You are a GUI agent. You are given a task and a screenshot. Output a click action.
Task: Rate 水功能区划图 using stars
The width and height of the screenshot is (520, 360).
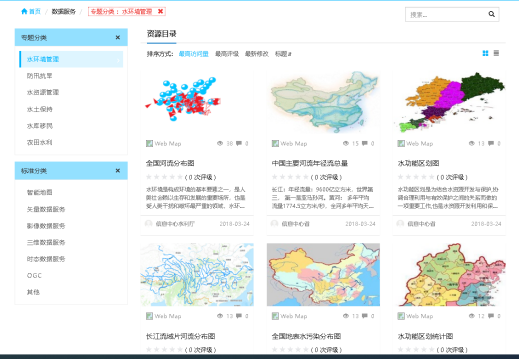(416, 177)
